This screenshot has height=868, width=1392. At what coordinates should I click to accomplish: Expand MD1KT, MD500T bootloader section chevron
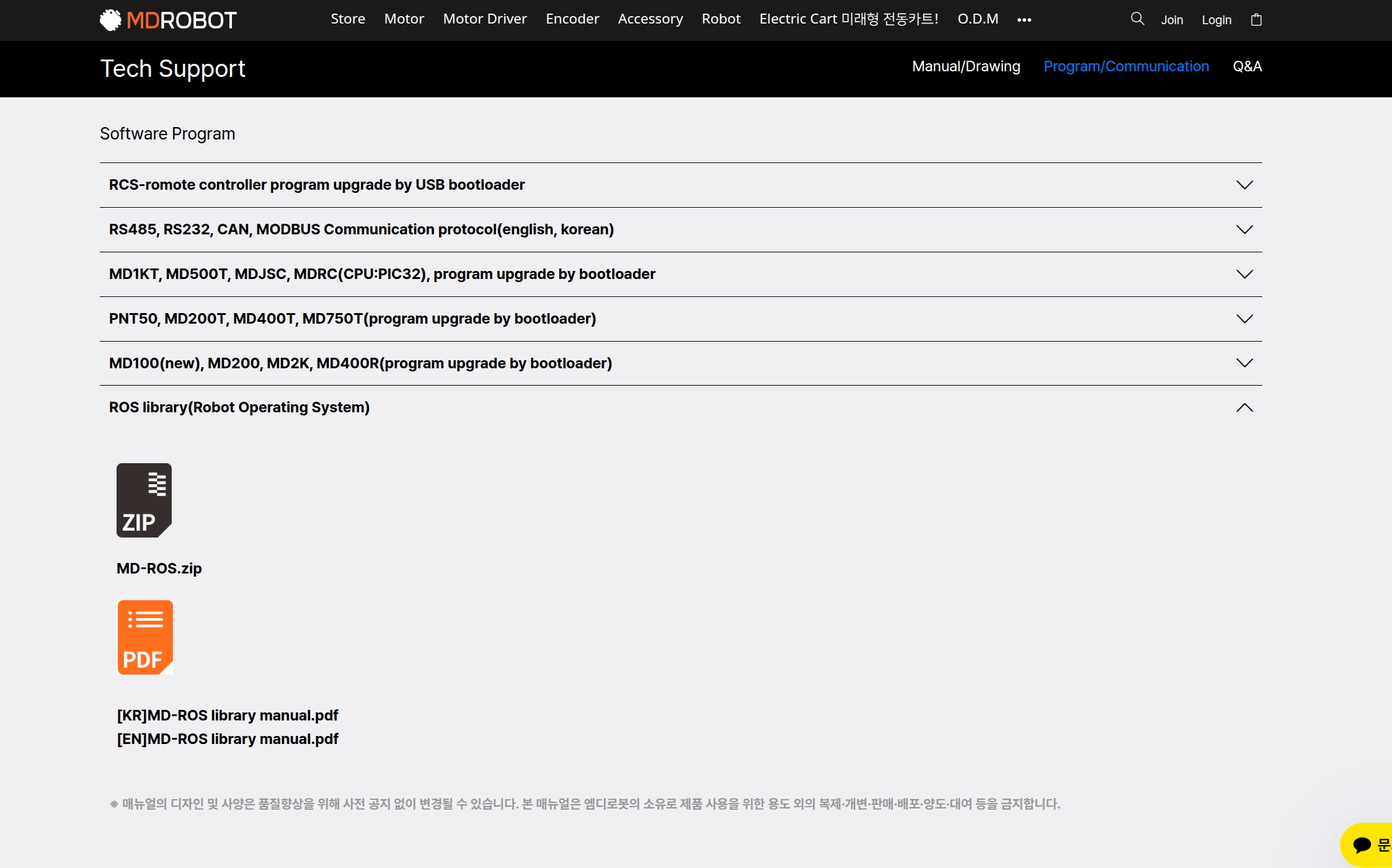pos(1244,274)
